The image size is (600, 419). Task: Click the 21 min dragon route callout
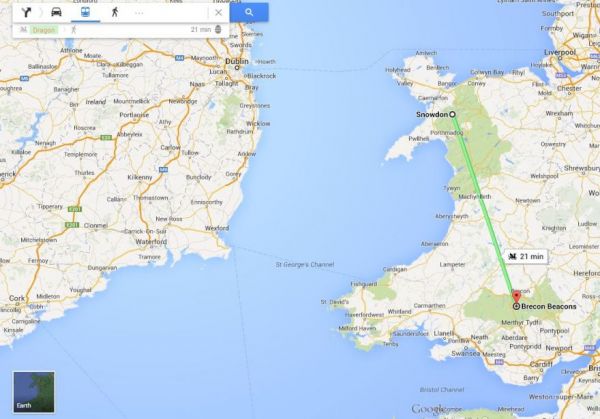coord(526,257)
